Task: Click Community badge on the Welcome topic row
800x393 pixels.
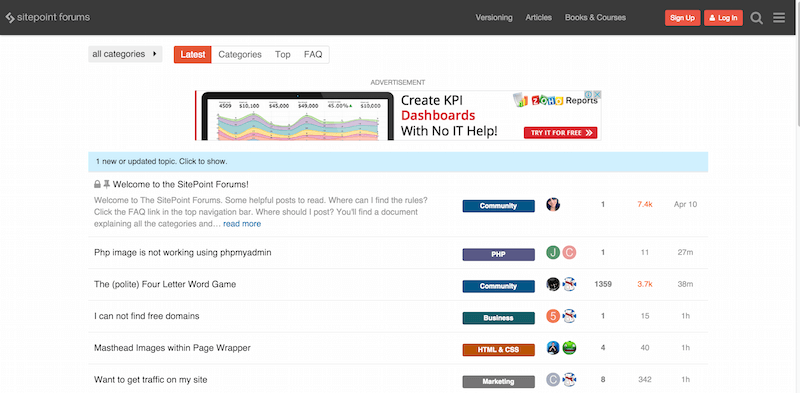Action: click(498, 206)
